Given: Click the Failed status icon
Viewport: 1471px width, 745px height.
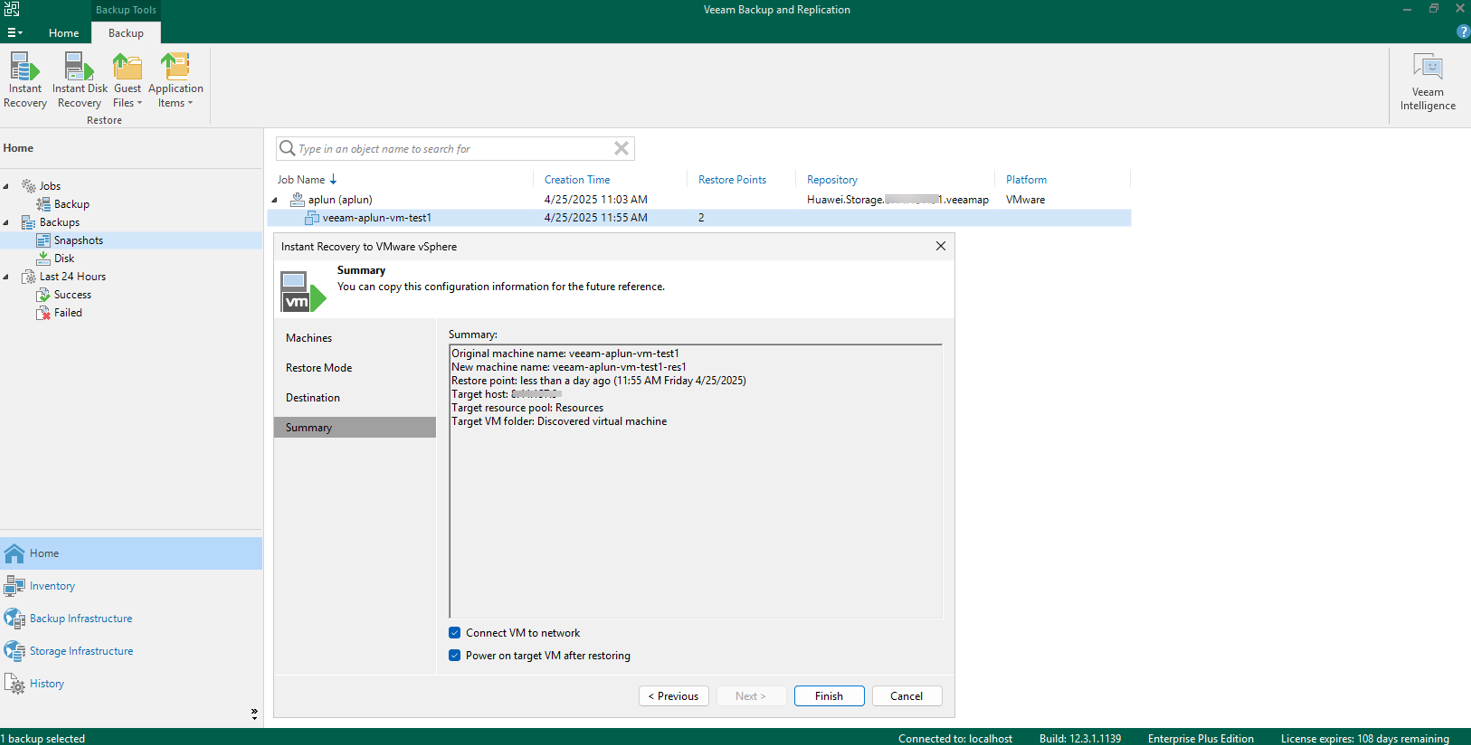Looking at the screenshot, I should pos(43,312).
